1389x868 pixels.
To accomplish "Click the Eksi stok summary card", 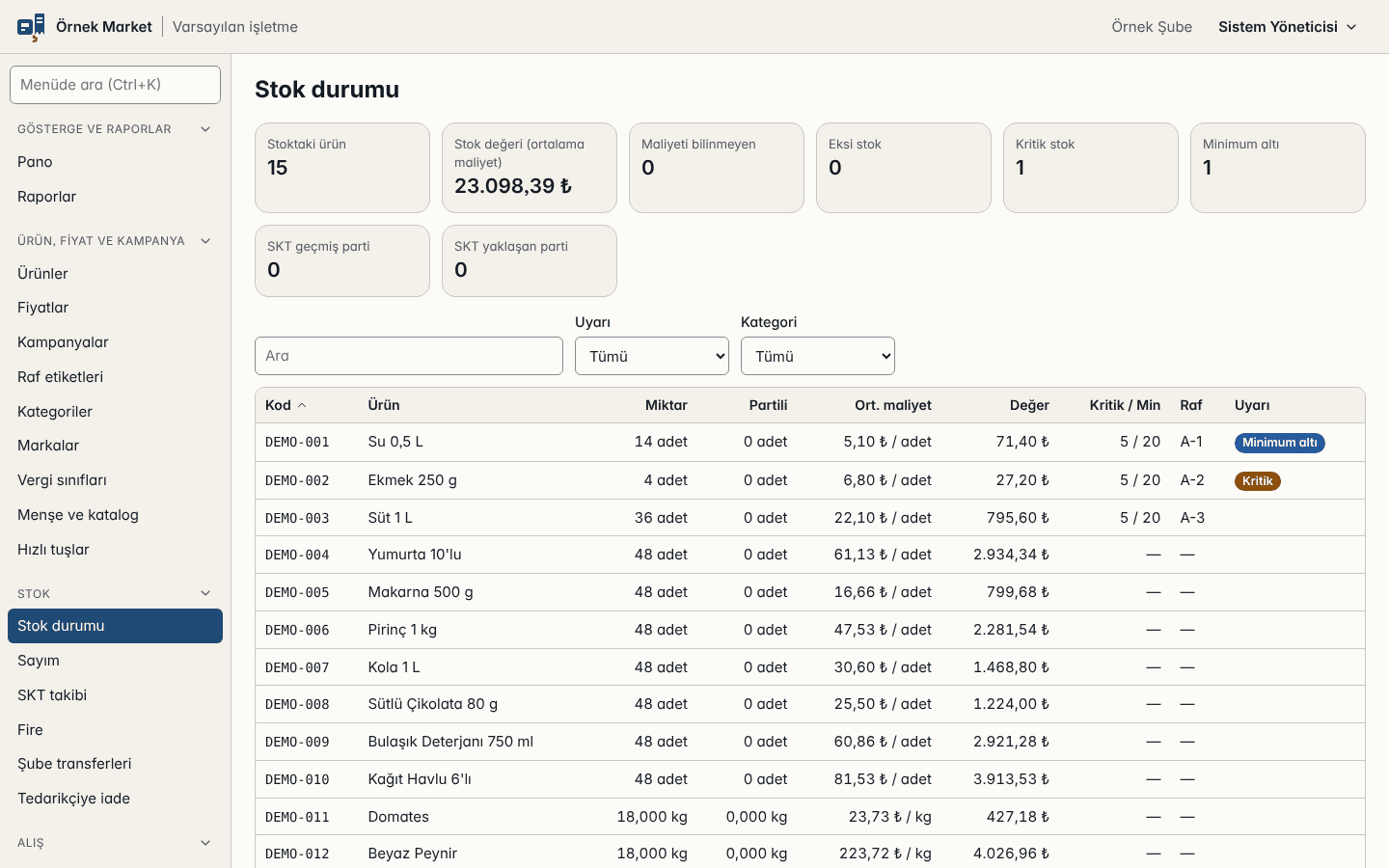I will pyautogui.click(x=904, y=168).
